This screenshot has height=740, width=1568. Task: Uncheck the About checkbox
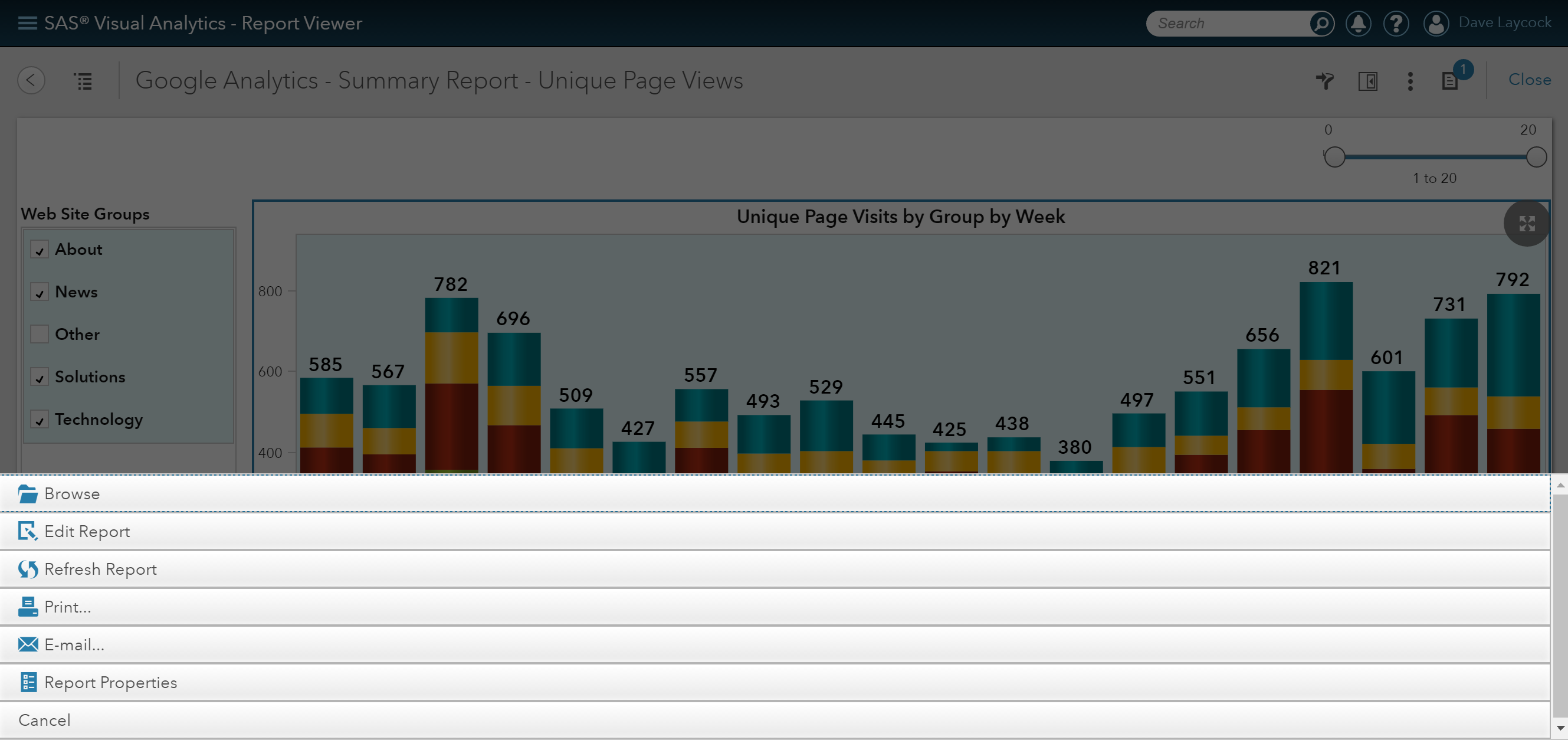point(40,250)
